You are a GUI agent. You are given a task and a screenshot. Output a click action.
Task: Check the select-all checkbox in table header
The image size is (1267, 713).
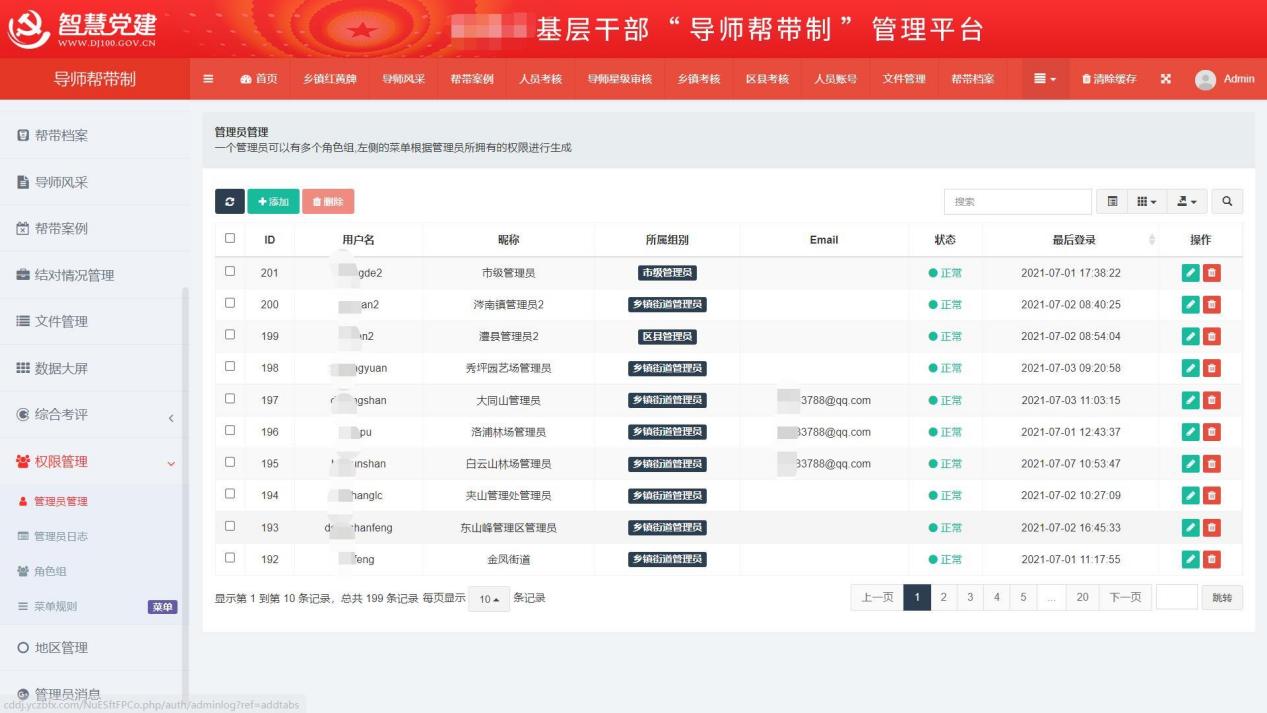coord(230,239)
